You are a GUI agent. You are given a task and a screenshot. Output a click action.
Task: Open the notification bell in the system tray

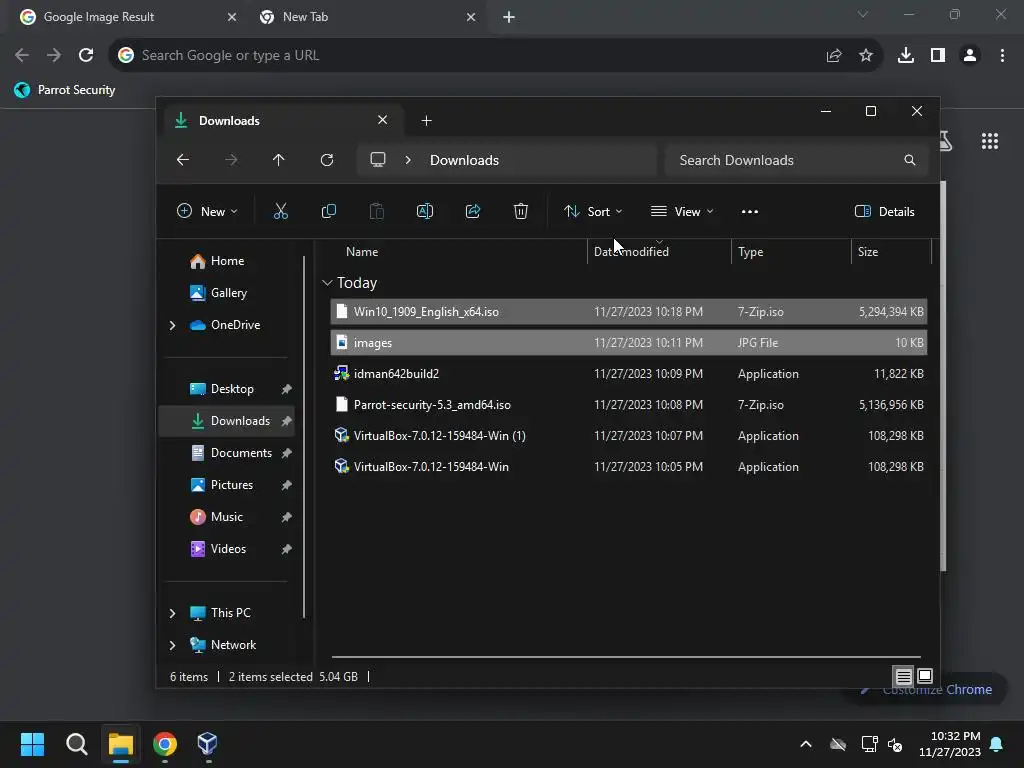click(x=997, y=744)
